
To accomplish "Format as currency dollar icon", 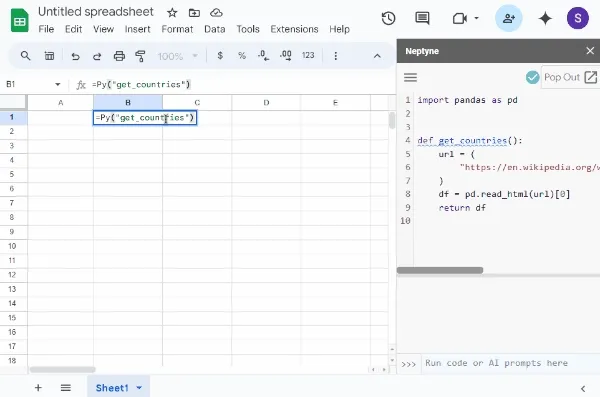I will click(220, 56).
